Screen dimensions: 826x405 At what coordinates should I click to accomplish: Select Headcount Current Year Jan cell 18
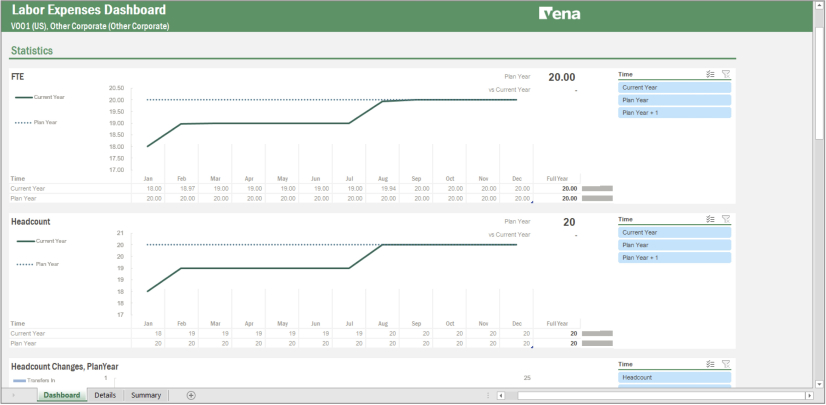tap(148, 333)
